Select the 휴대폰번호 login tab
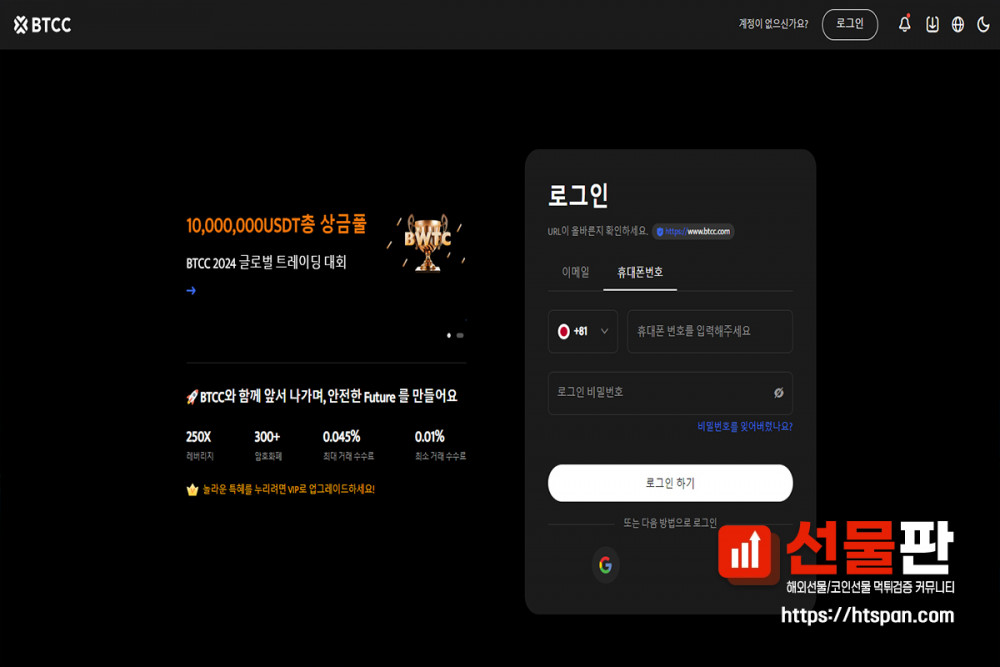Image resolution: width=1000 pixels, height=667 pixels. point(640,272)
